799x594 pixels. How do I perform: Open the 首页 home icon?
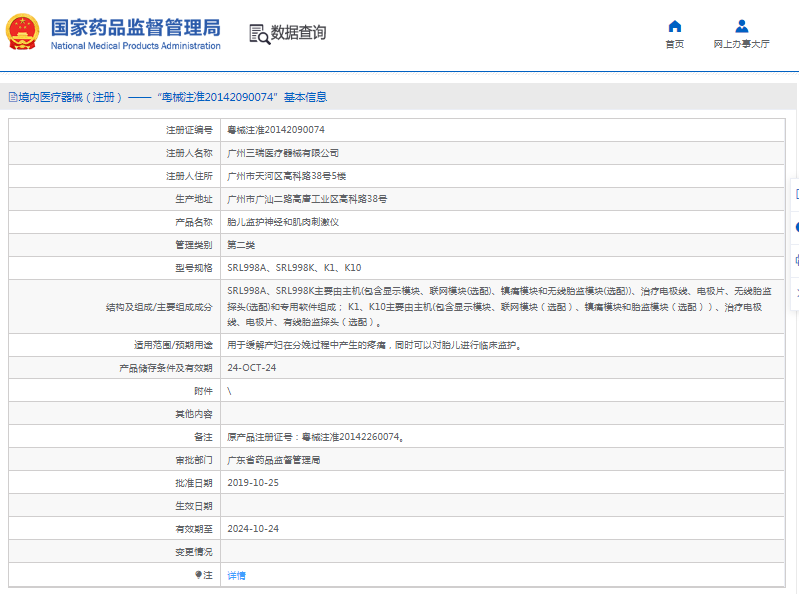click(675, 26)
